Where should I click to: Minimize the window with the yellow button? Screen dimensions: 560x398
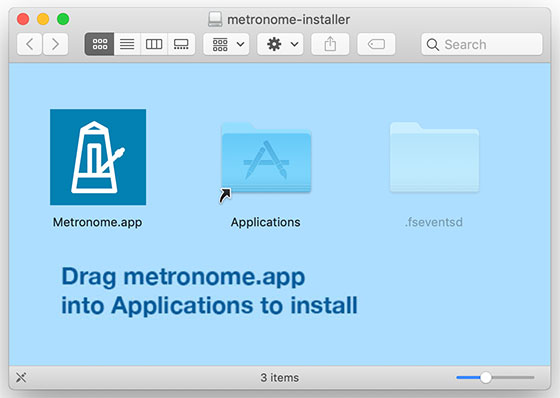(43, 19)
